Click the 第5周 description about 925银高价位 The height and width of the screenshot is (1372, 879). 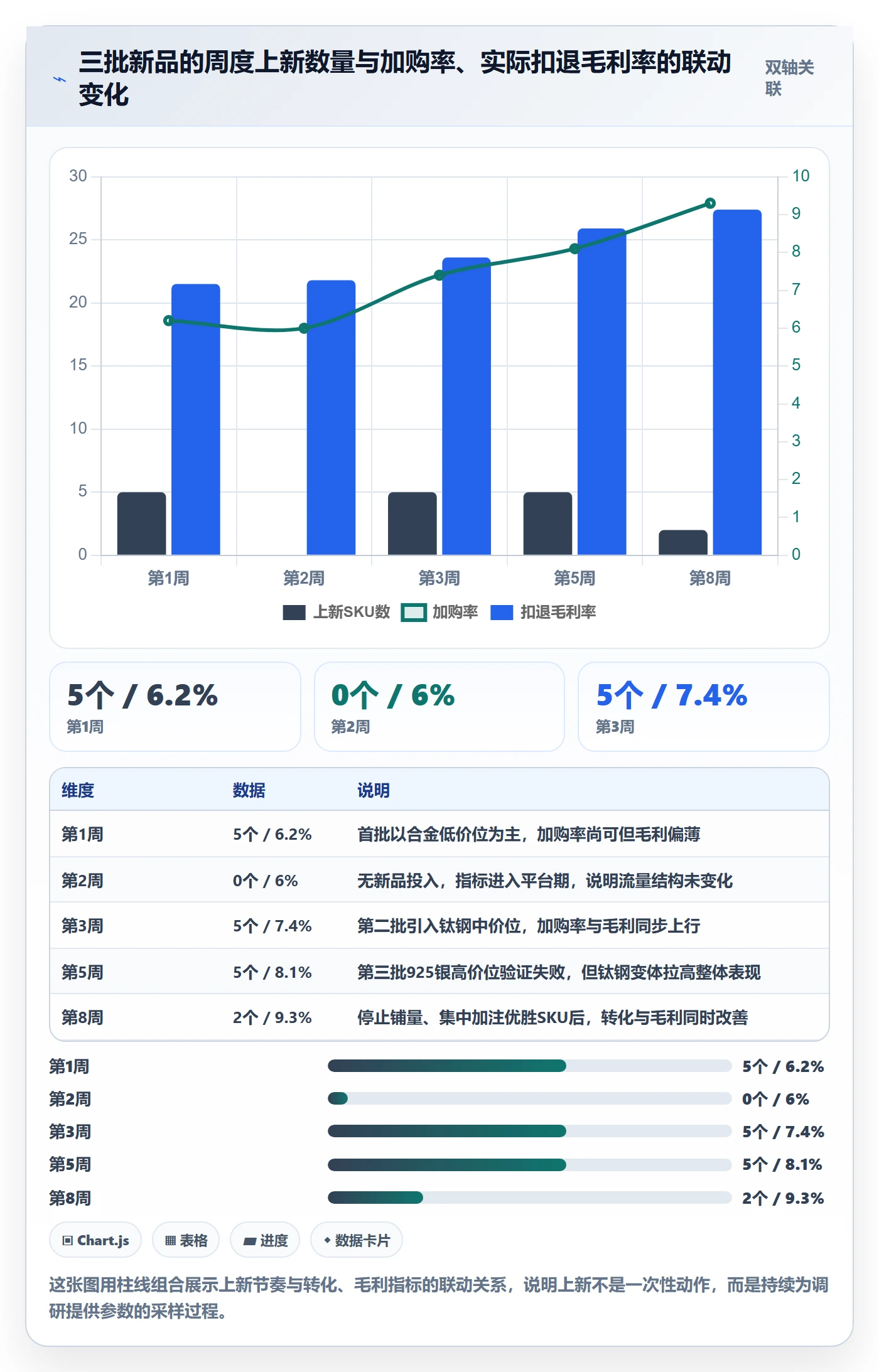[x=559, y=972]
